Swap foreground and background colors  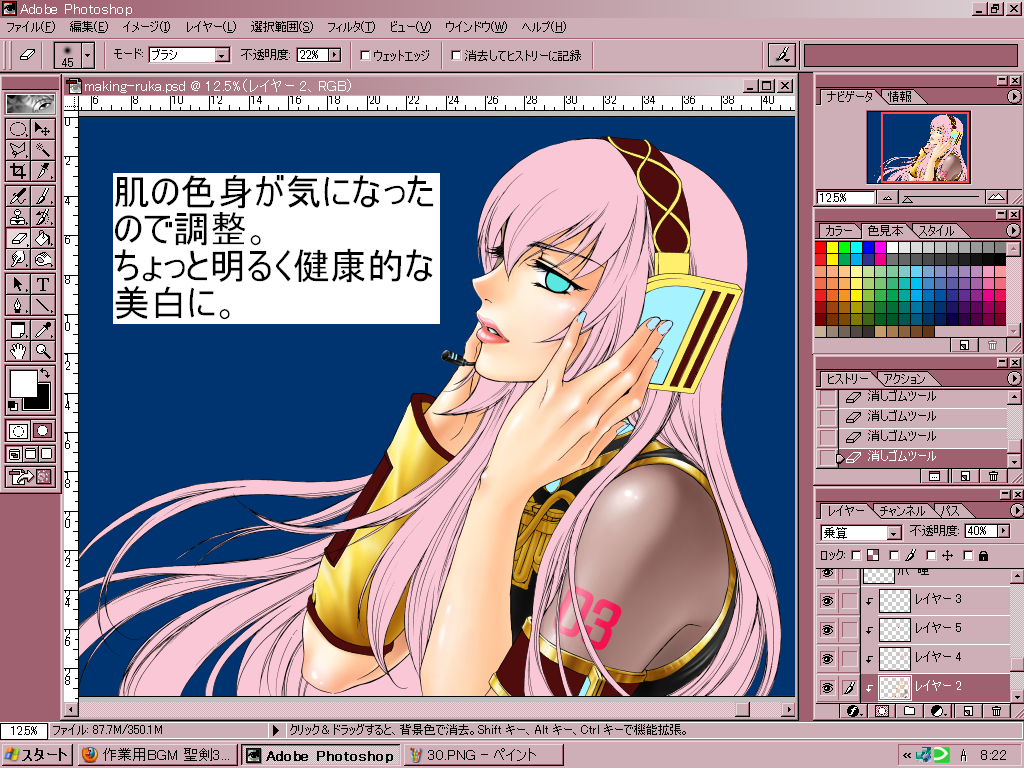[45, 373]
